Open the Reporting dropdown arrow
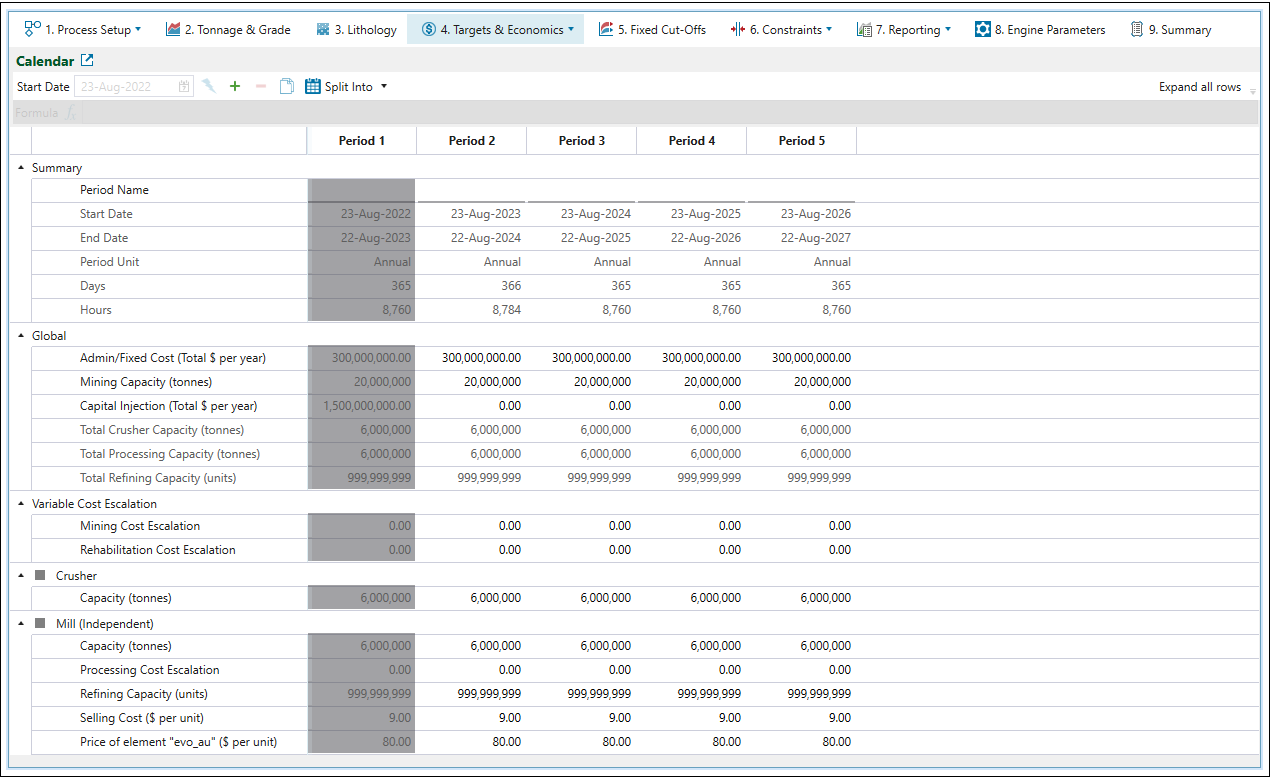This screenshot has height=780, width=1272. [x=947, y=30]
